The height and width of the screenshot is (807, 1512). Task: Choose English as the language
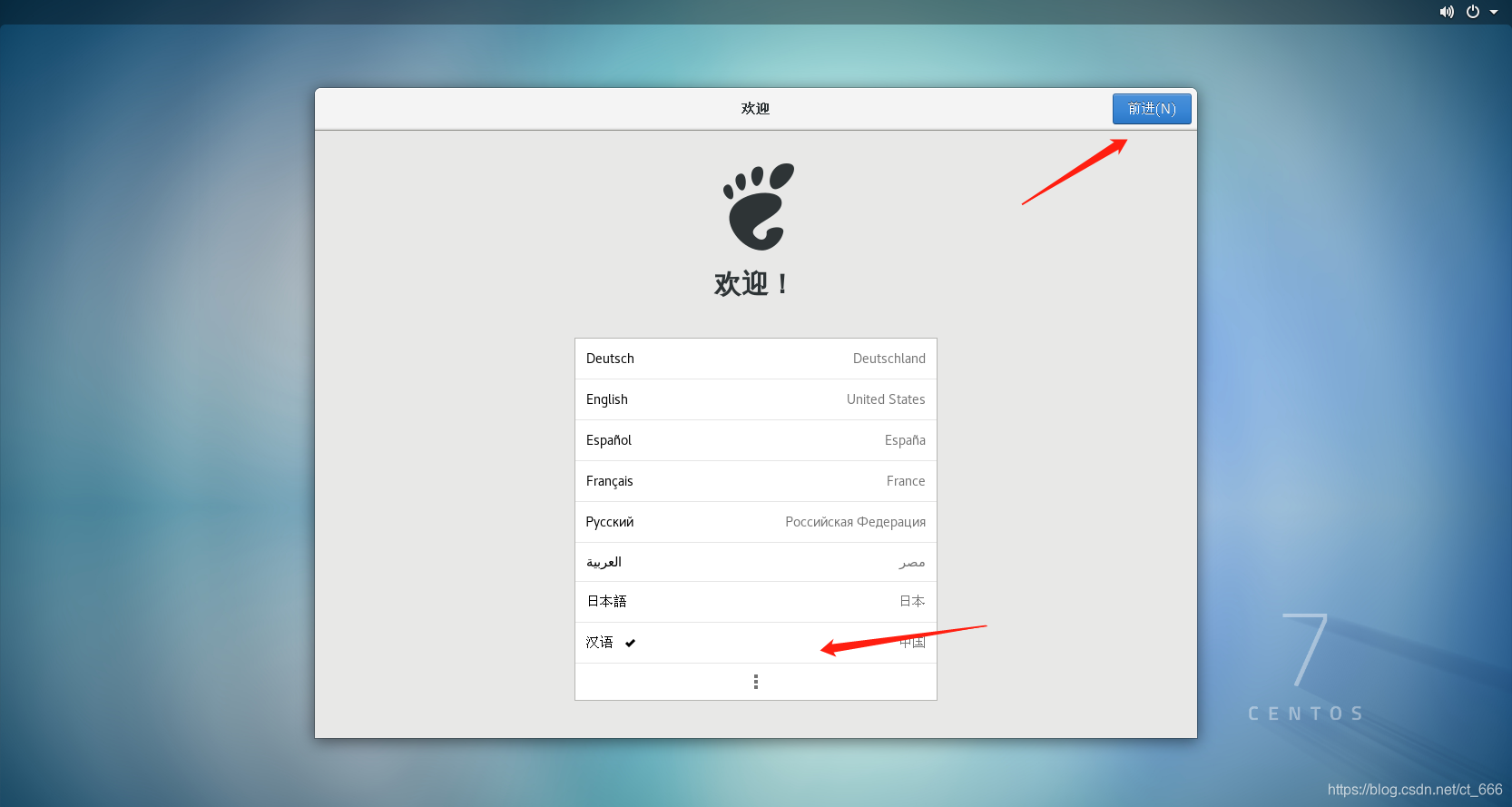point(756,399)
